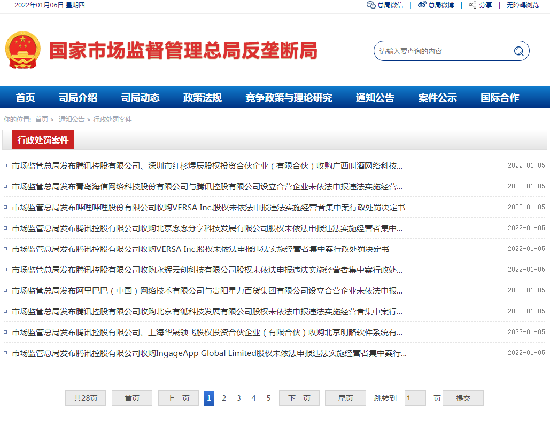Go to page 4 in pagination
Viewport: 550px width, 427px height.
[x=254, y=398]
